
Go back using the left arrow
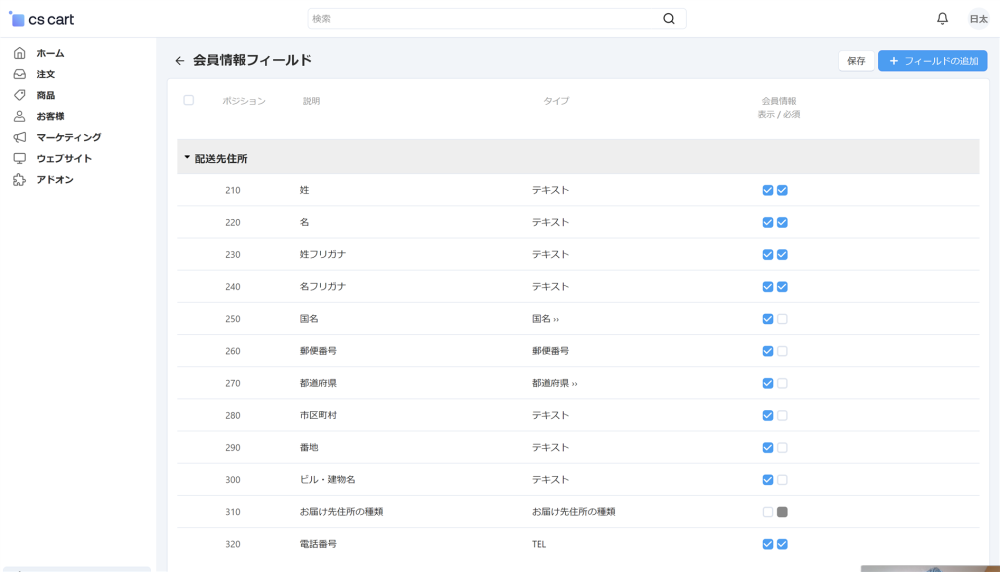pos(180,61)
